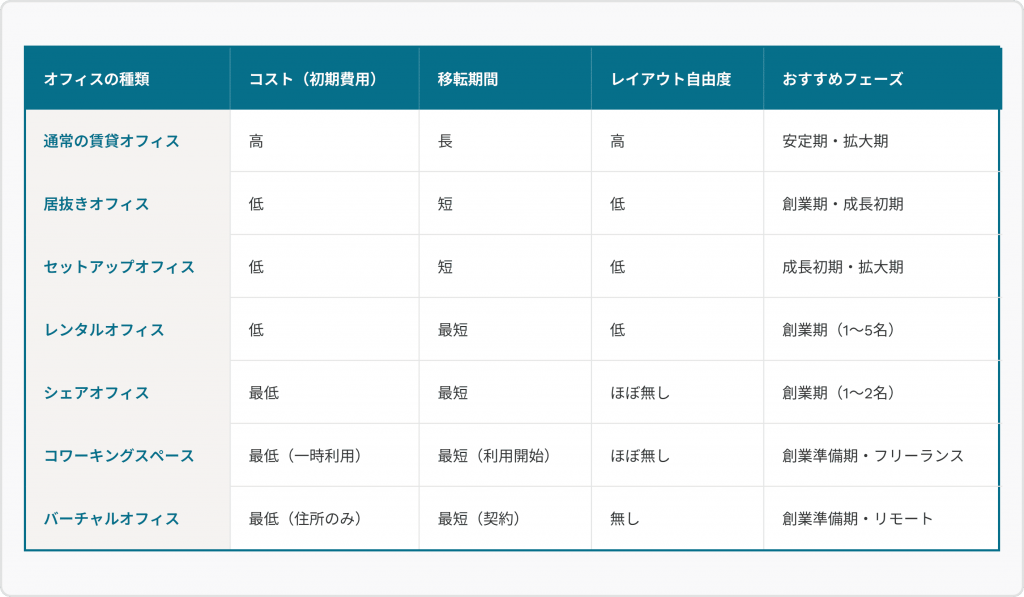Select the 通常の賃貸オフィス row label
Screen dimensions: 1024x597
[x=110, y=141]
